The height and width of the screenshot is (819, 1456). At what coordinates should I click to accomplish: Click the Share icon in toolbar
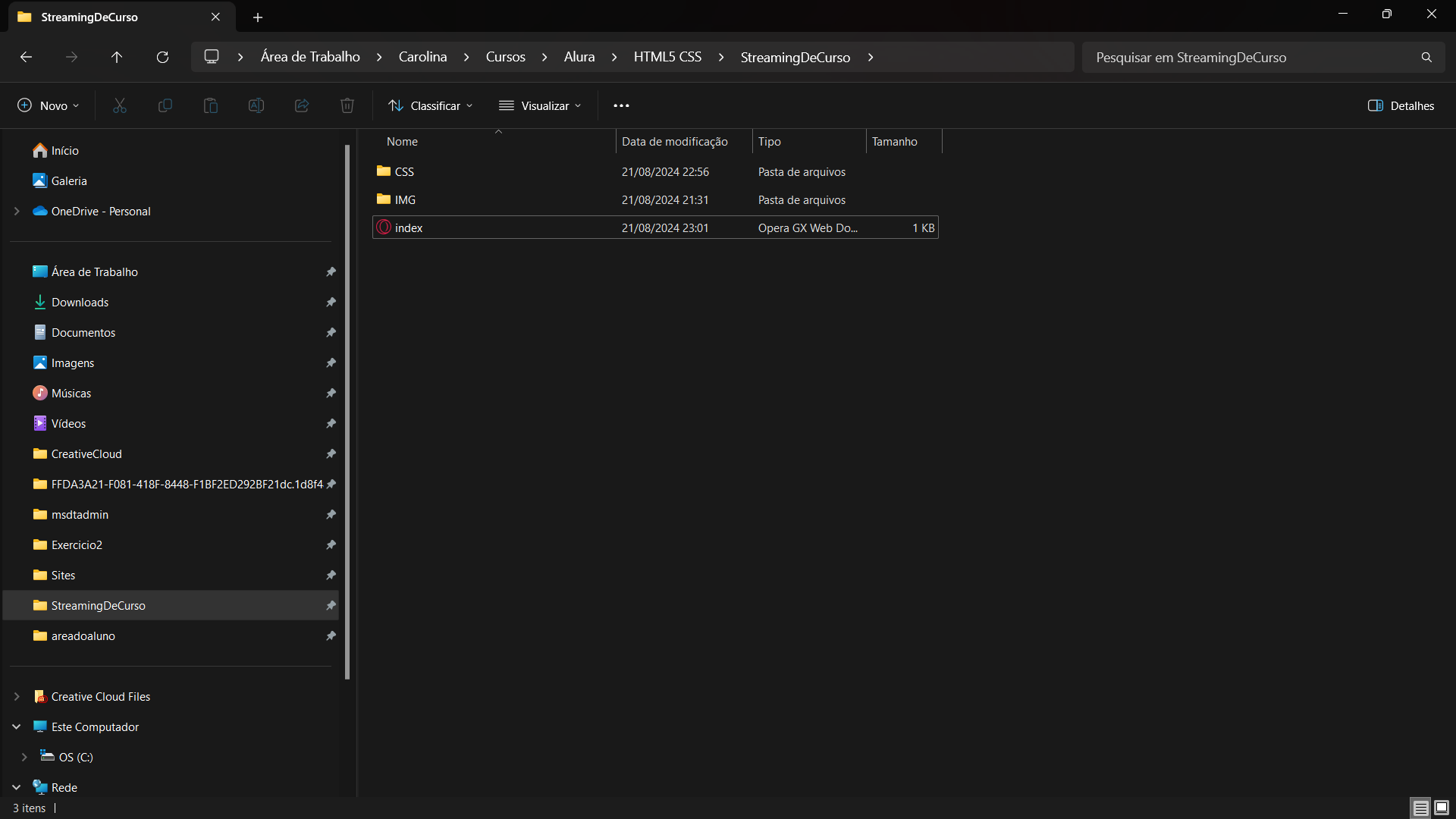302,105
